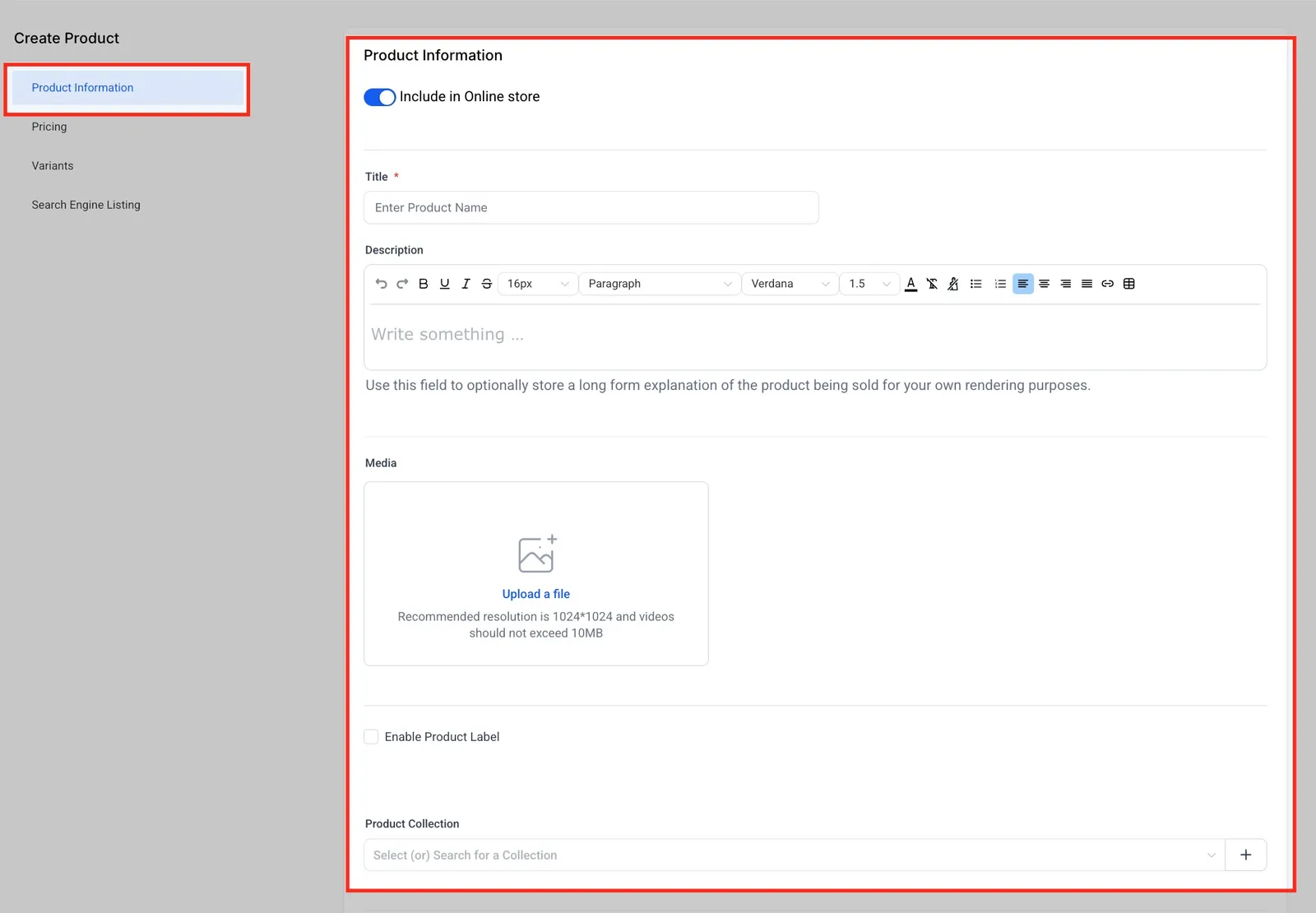Viewport: 1316px width, 913px height.
Task: Click the image upload icon
Action: pos(537,554)
